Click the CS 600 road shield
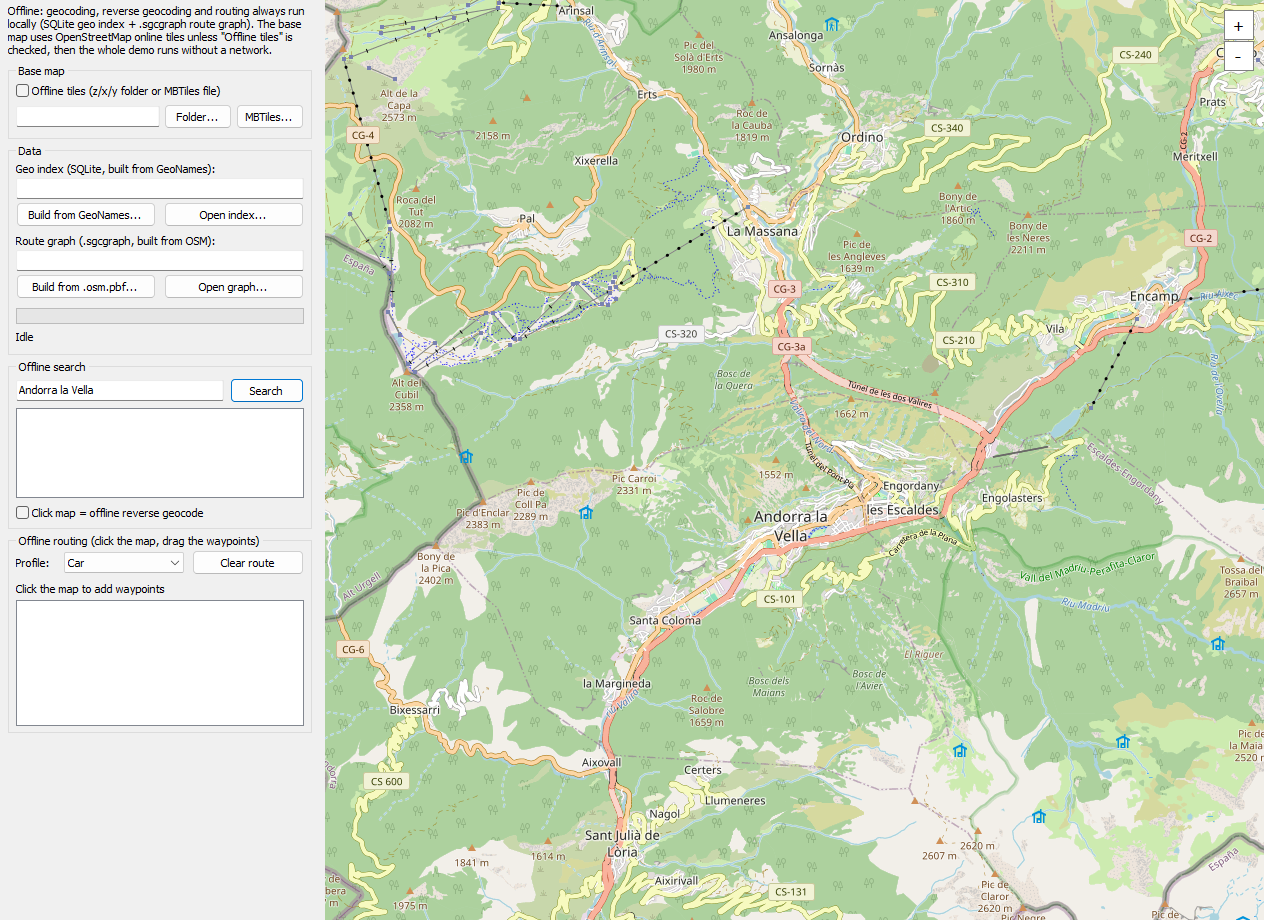 (386, 782)
